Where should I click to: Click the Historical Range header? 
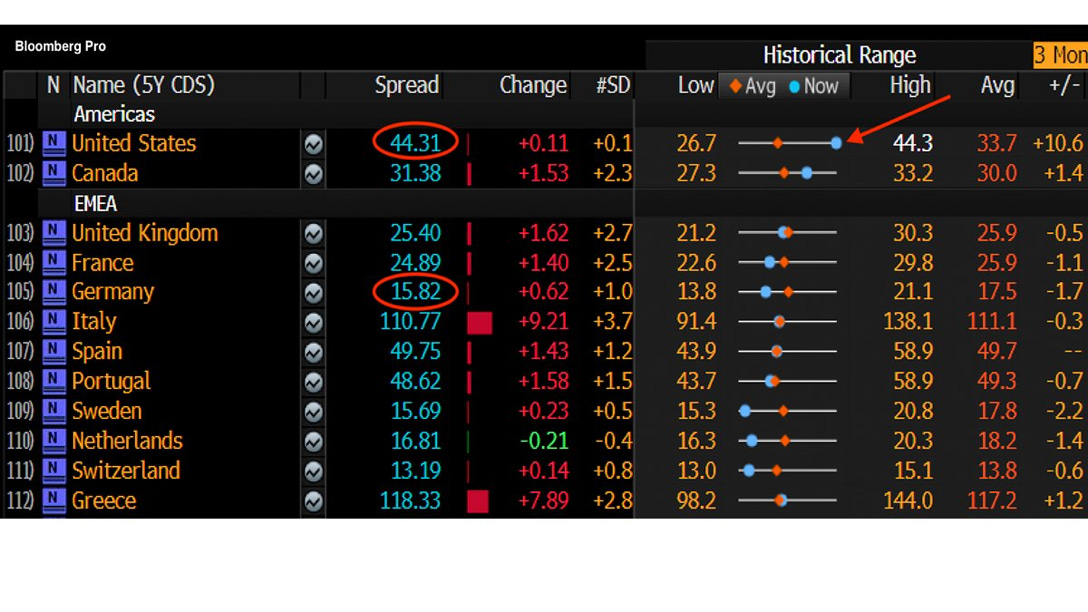tap(839, 55)
